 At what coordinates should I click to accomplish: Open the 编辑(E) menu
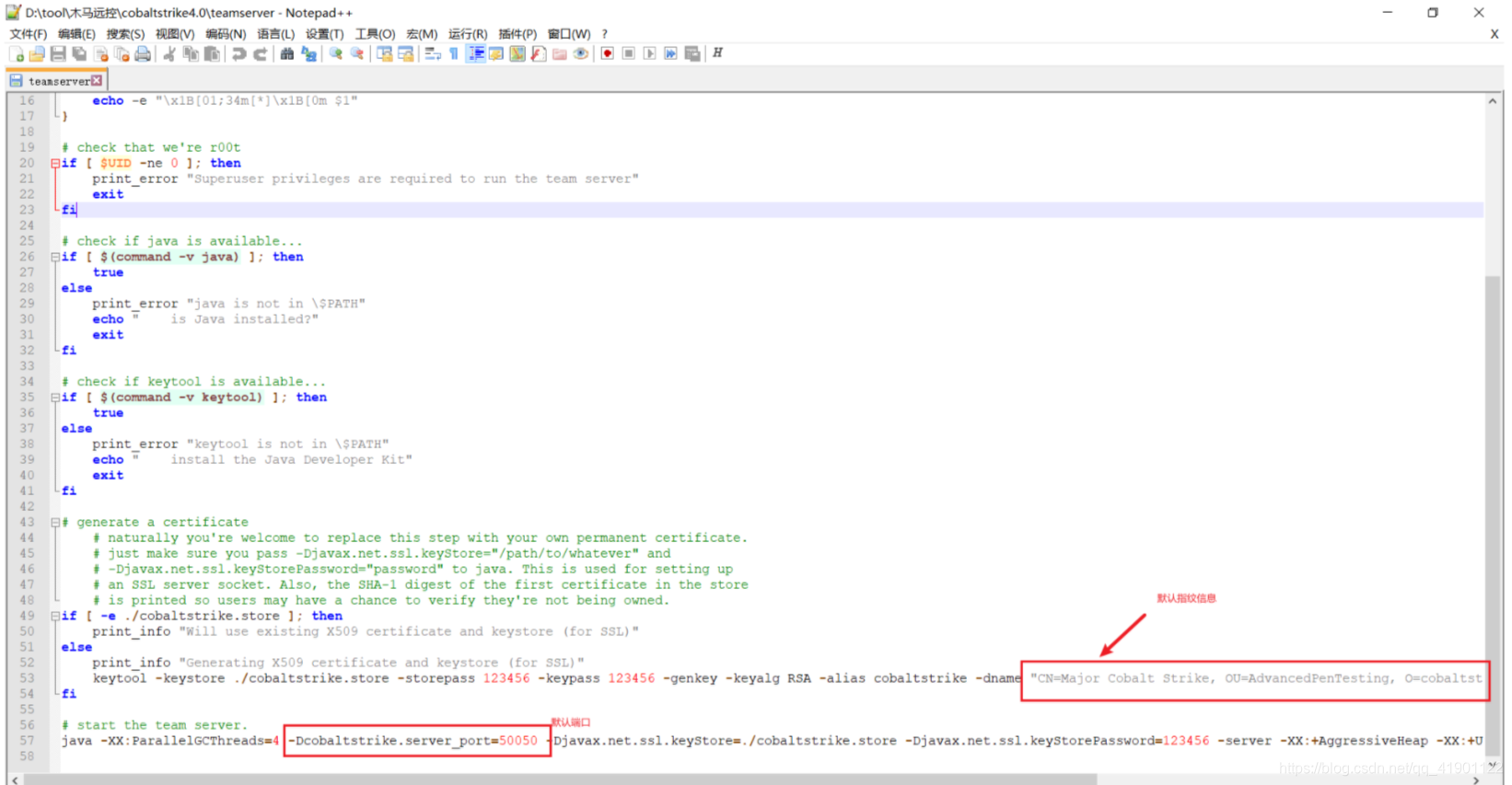76,34
